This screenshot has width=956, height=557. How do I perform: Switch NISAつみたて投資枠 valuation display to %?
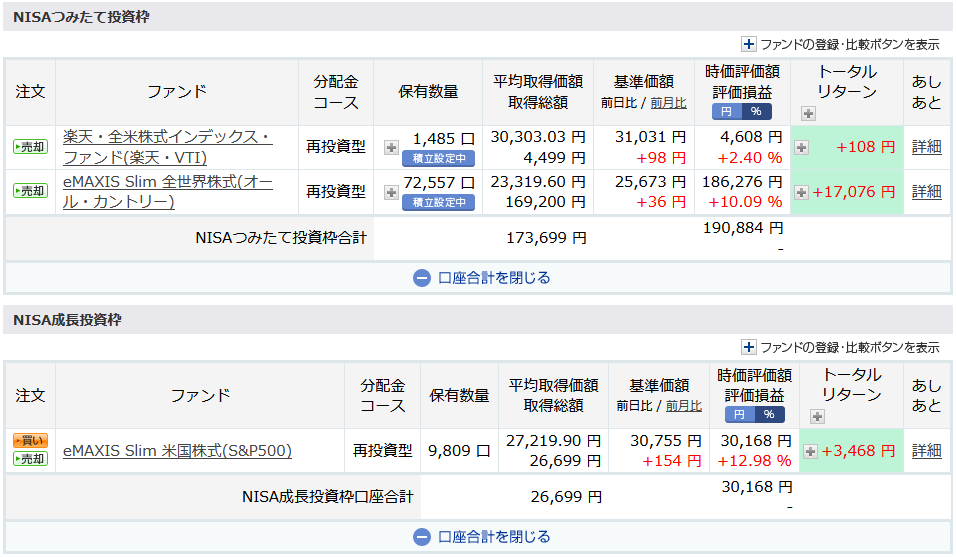pos(757,111)
